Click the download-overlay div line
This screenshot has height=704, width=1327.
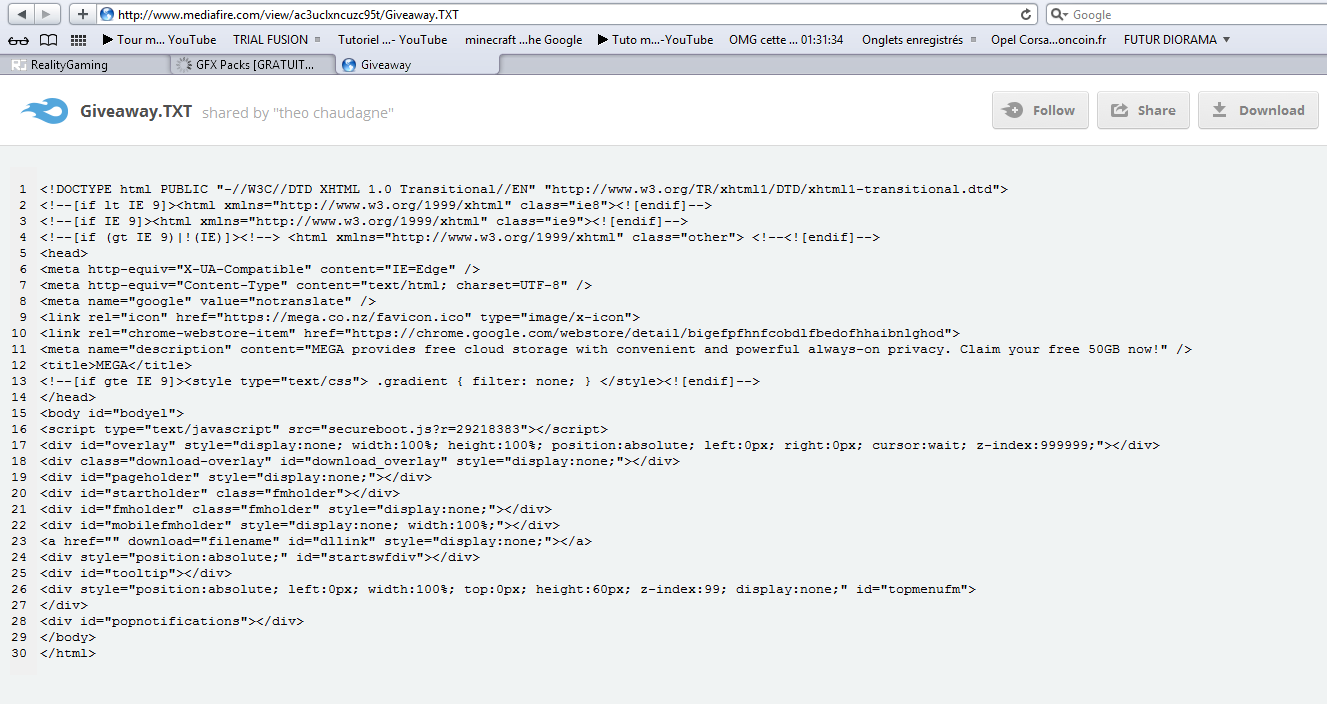click(x=360, y=461)
